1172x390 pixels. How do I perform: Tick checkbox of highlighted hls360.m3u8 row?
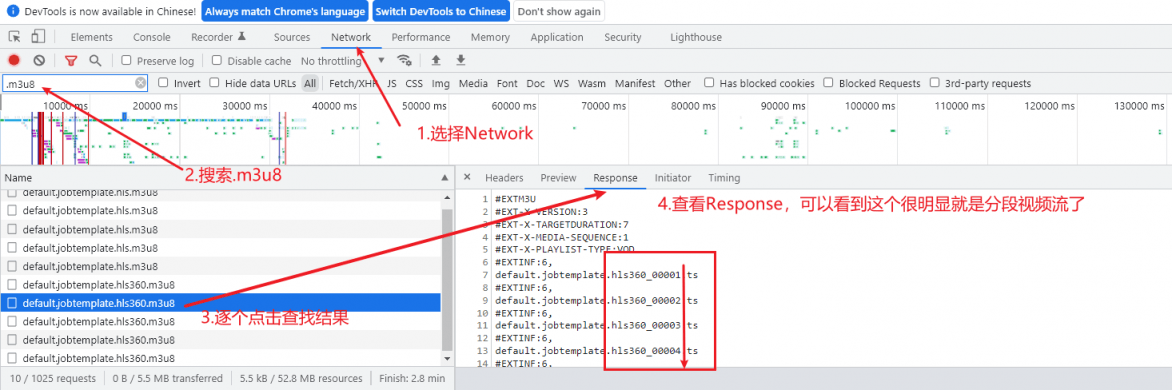pos(11,303)
